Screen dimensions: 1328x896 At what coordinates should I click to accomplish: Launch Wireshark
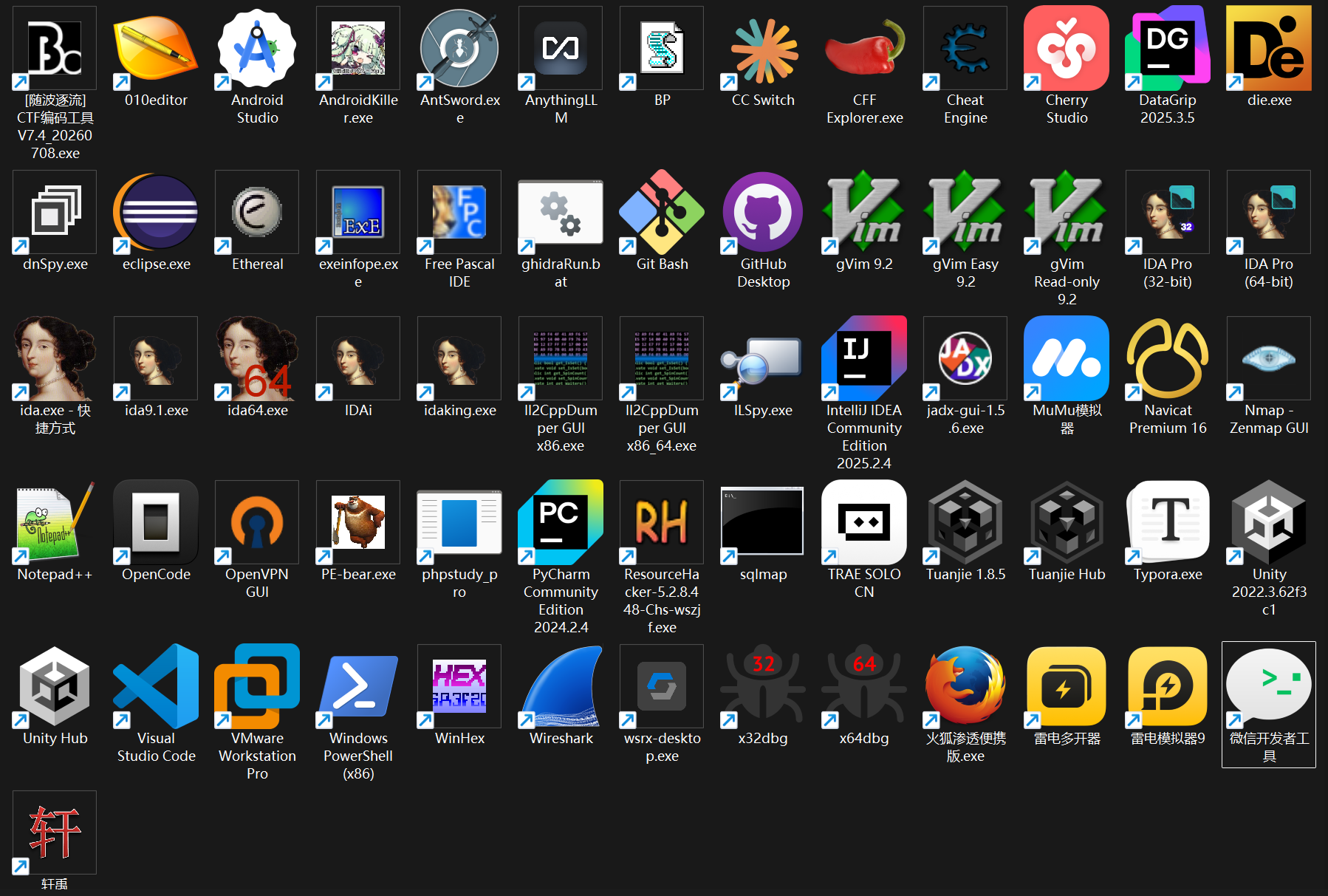click(x=561, y=686)
